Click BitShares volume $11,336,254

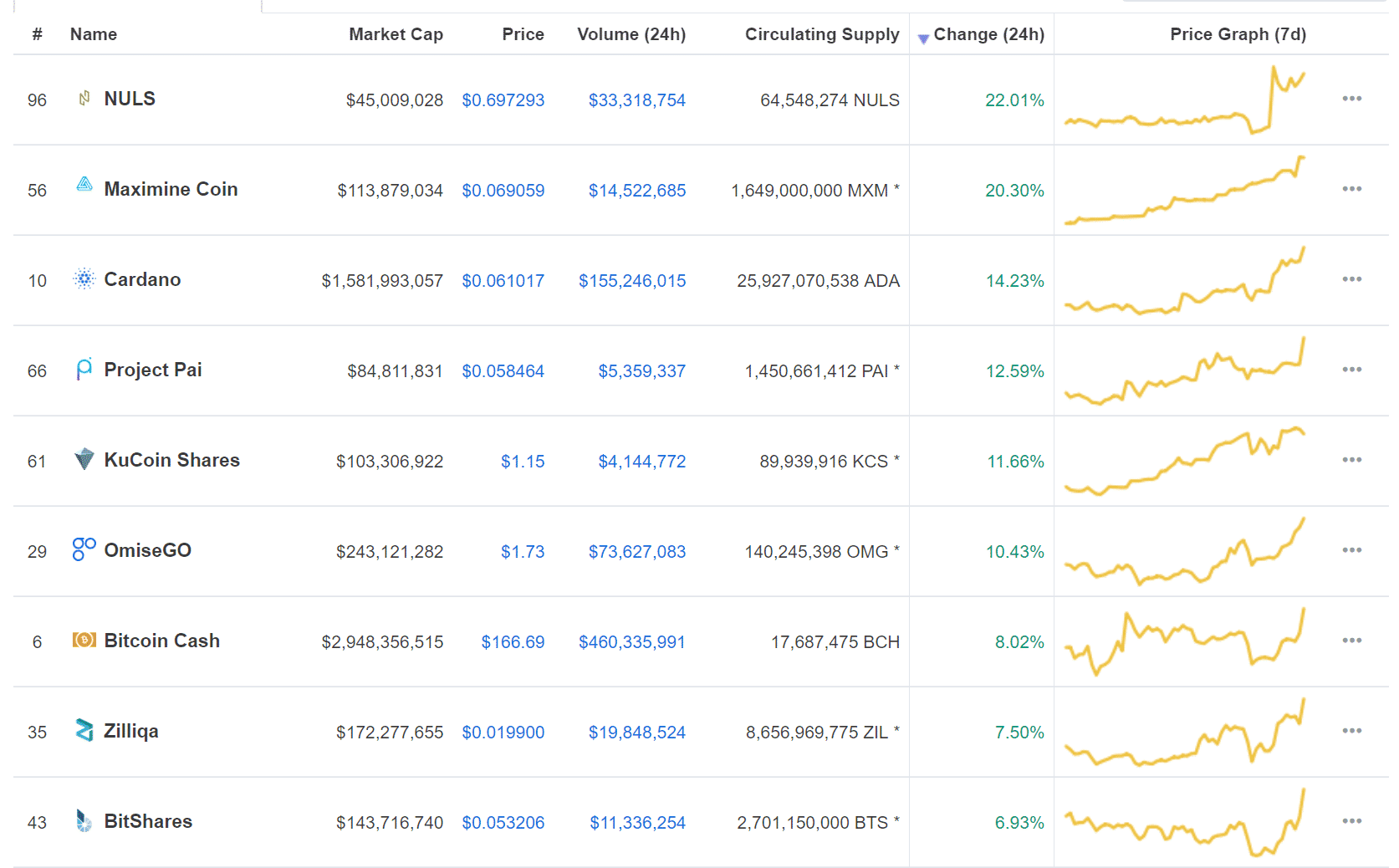[637, 823]
